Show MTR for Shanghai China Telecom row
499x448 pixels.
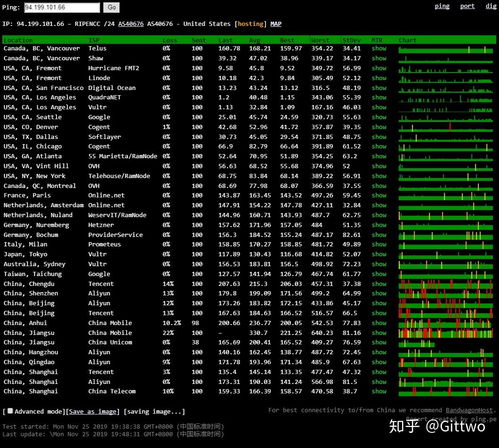(x=379, y=391)
